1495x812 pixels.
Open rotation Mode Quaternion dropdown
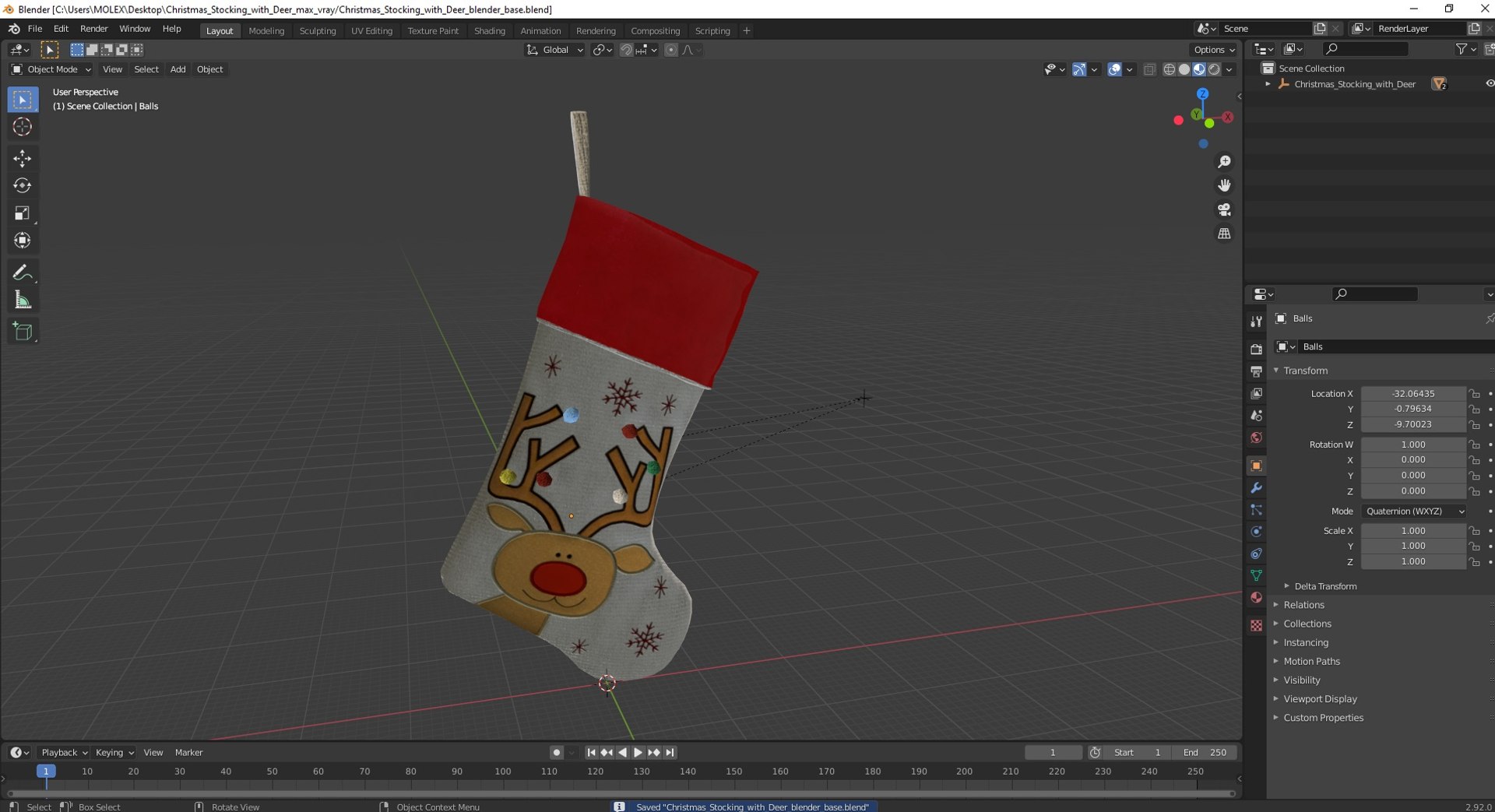click(x=1414, y=511)
